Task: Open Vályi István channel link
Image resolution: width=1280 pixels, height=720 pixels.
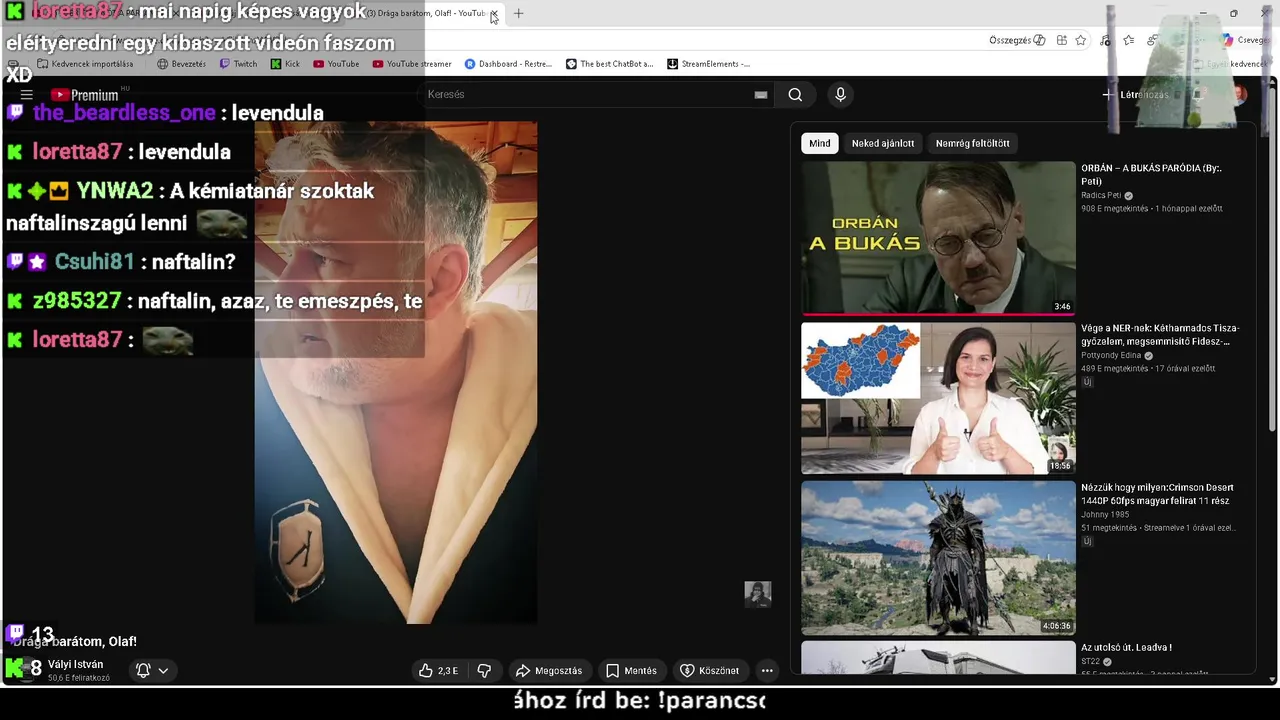Action: coord(75,664)
